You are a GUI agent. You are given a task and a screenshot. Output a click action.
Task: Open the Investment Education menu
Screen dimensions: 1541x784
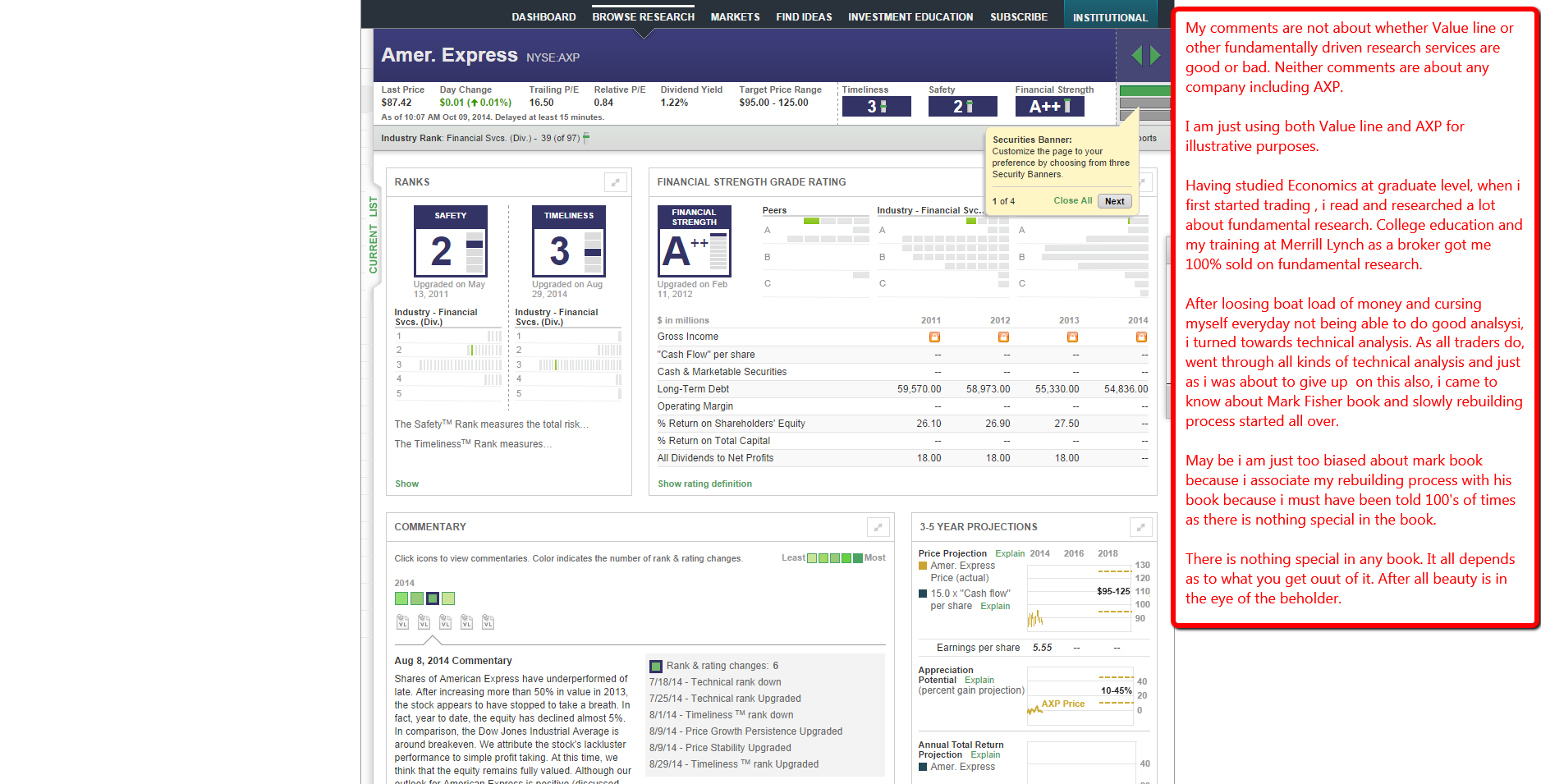click(x=910, y=16)
